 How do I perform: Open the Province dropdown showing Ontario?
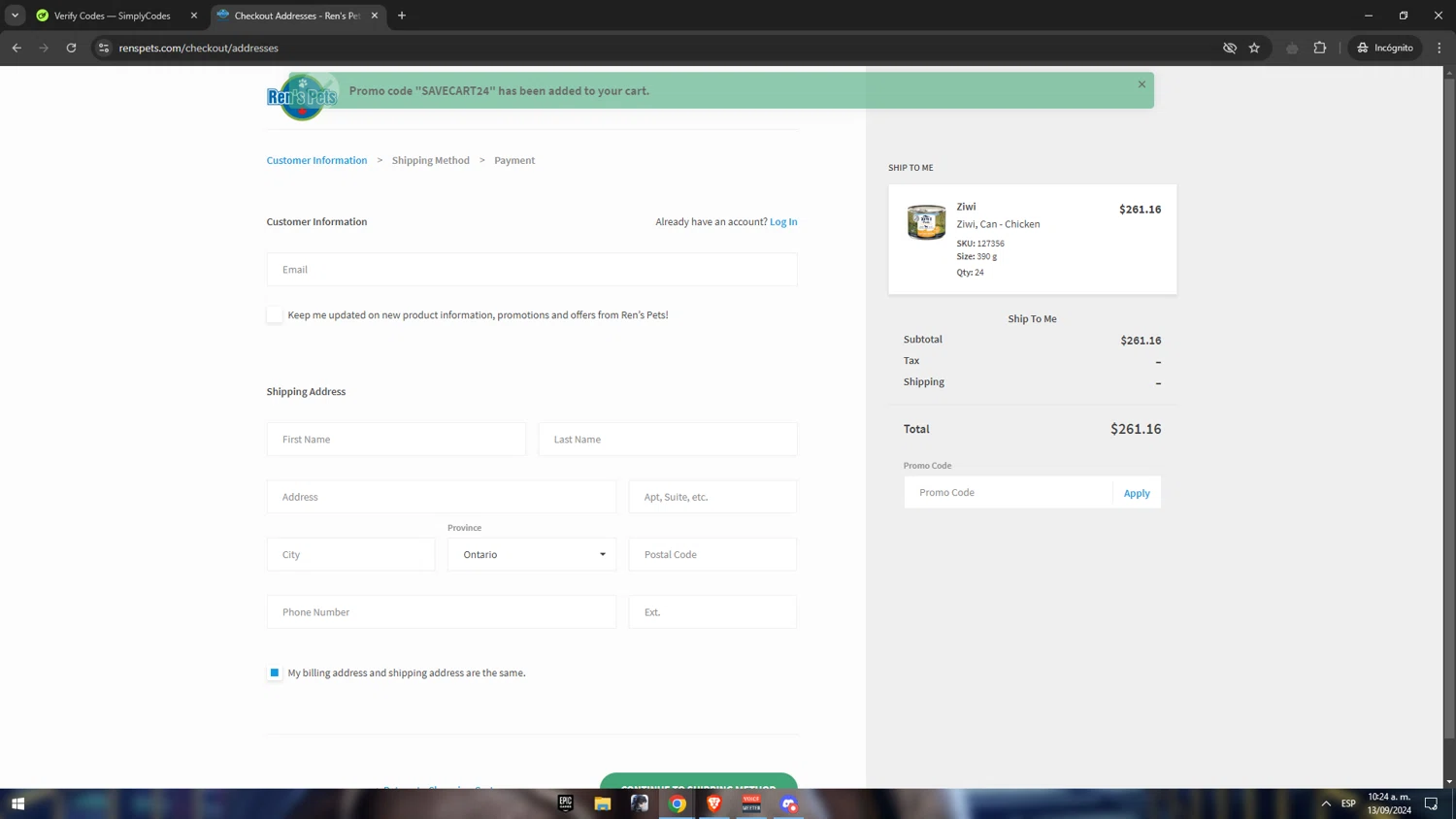(532, 555)
